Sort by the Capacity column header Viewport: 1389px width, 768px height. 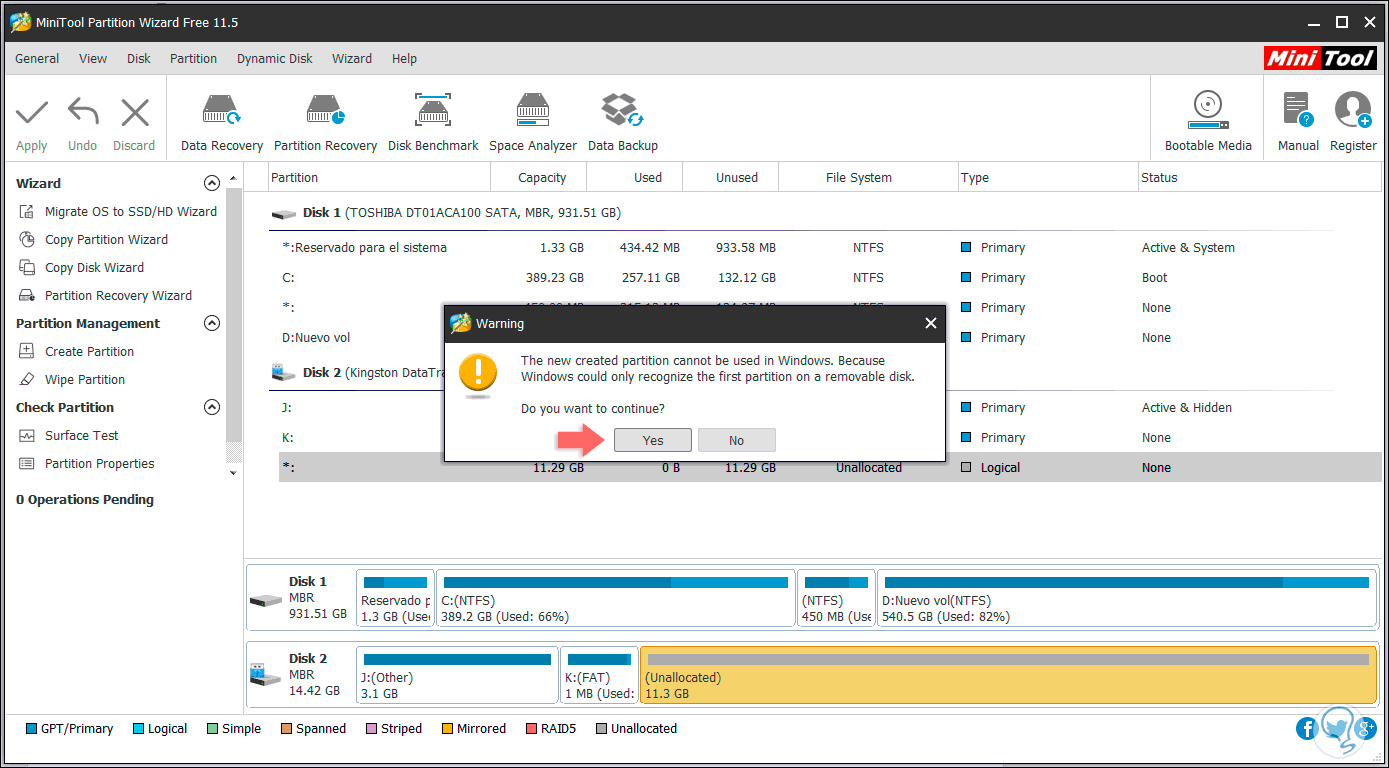[539, 178]
